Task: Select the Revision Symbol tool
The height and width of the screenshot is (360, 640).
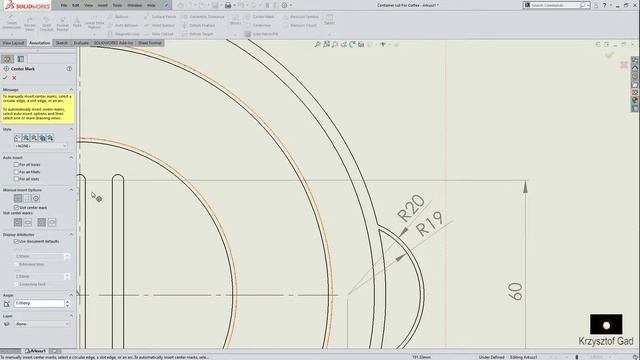Action: [x=301, y=17]
